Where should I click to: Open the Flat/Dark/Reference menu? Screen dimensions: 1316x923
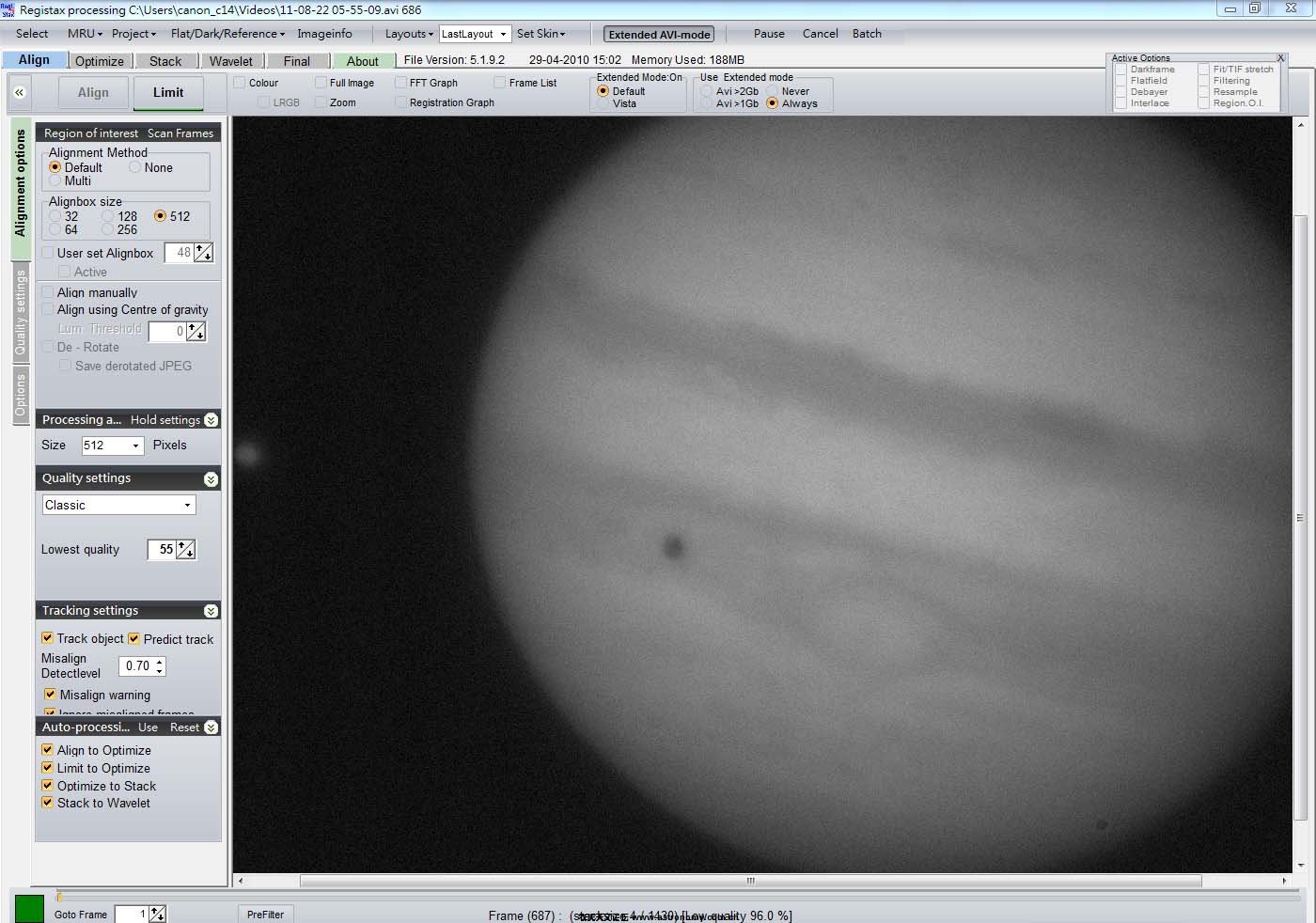227,33
